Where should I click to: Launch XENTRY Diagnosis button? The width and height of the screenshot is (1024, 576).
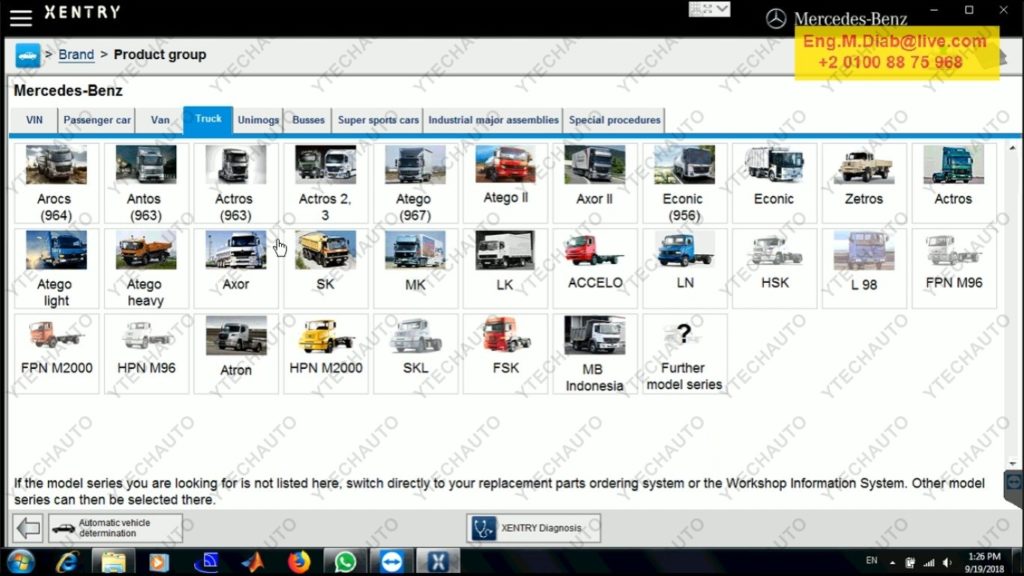533,528
